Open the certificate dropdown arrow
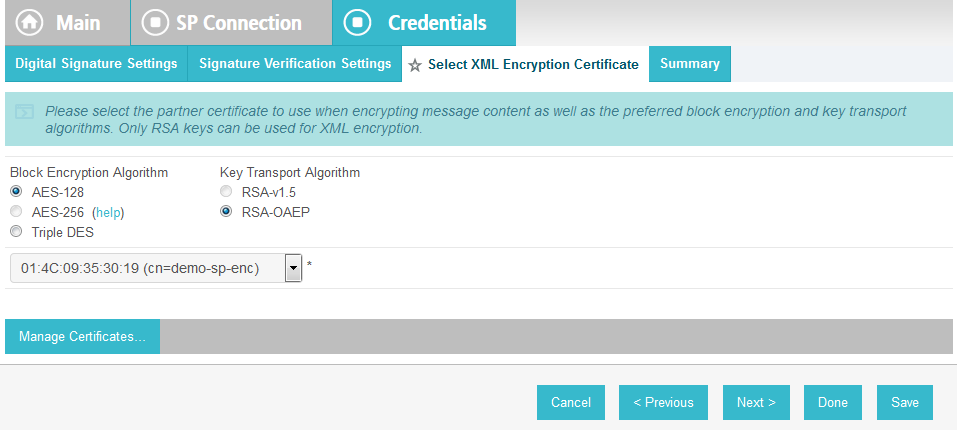Image resolution: width=957 pixels, height=430 pixels. [x=294, y=268]
